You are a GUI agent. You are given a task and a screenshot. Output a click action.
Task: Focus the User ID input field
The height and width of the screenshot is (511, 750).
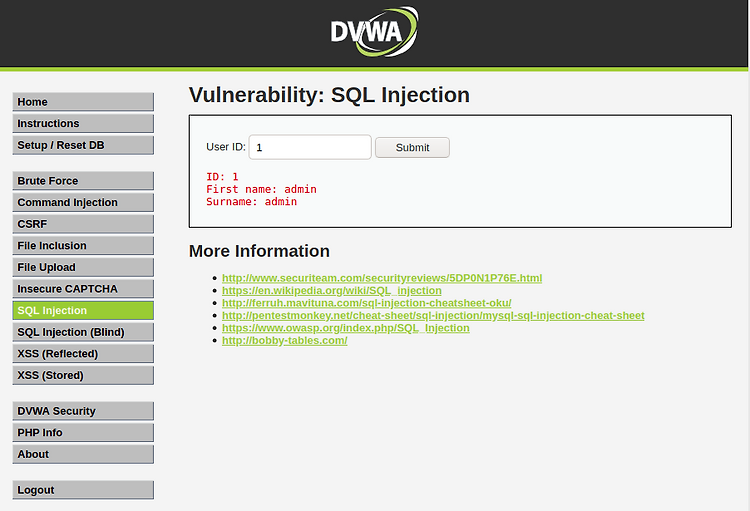(310, 147)
